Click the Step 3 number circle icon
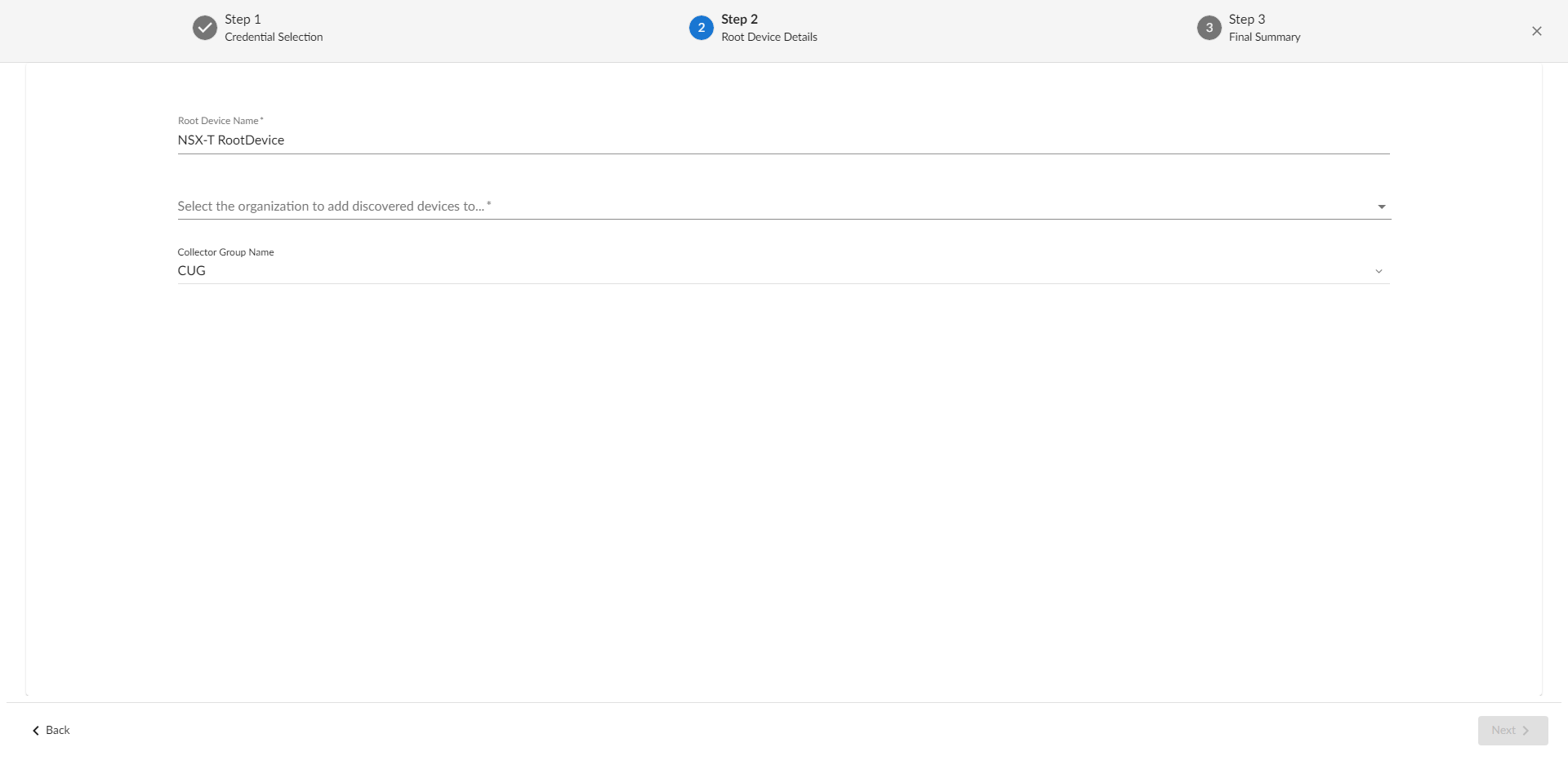Screen dimensions: 1568x765 click(1209, 28)
